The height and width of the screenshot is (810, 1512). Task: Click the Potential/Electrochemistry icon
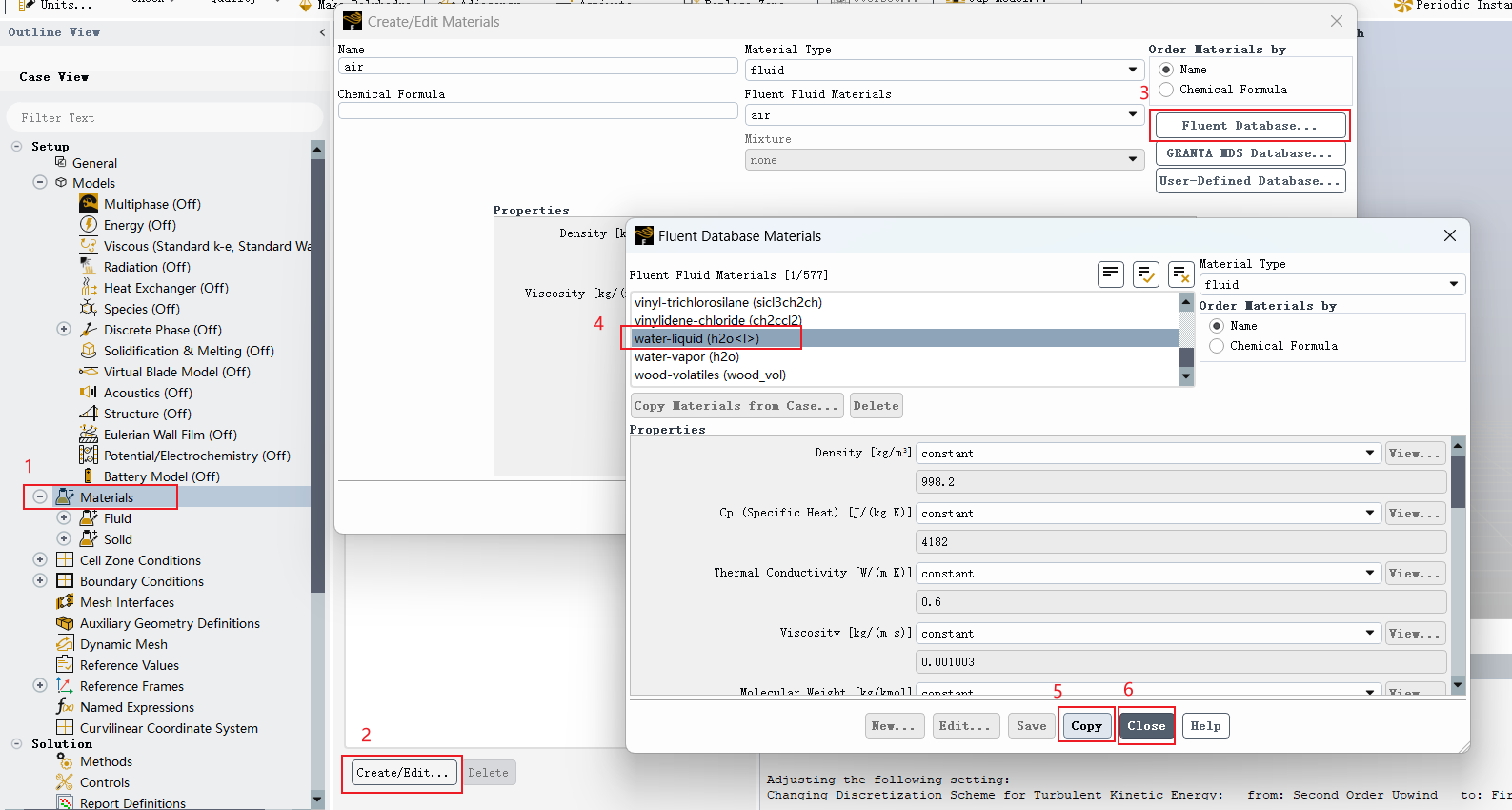[x=89, y=455]
